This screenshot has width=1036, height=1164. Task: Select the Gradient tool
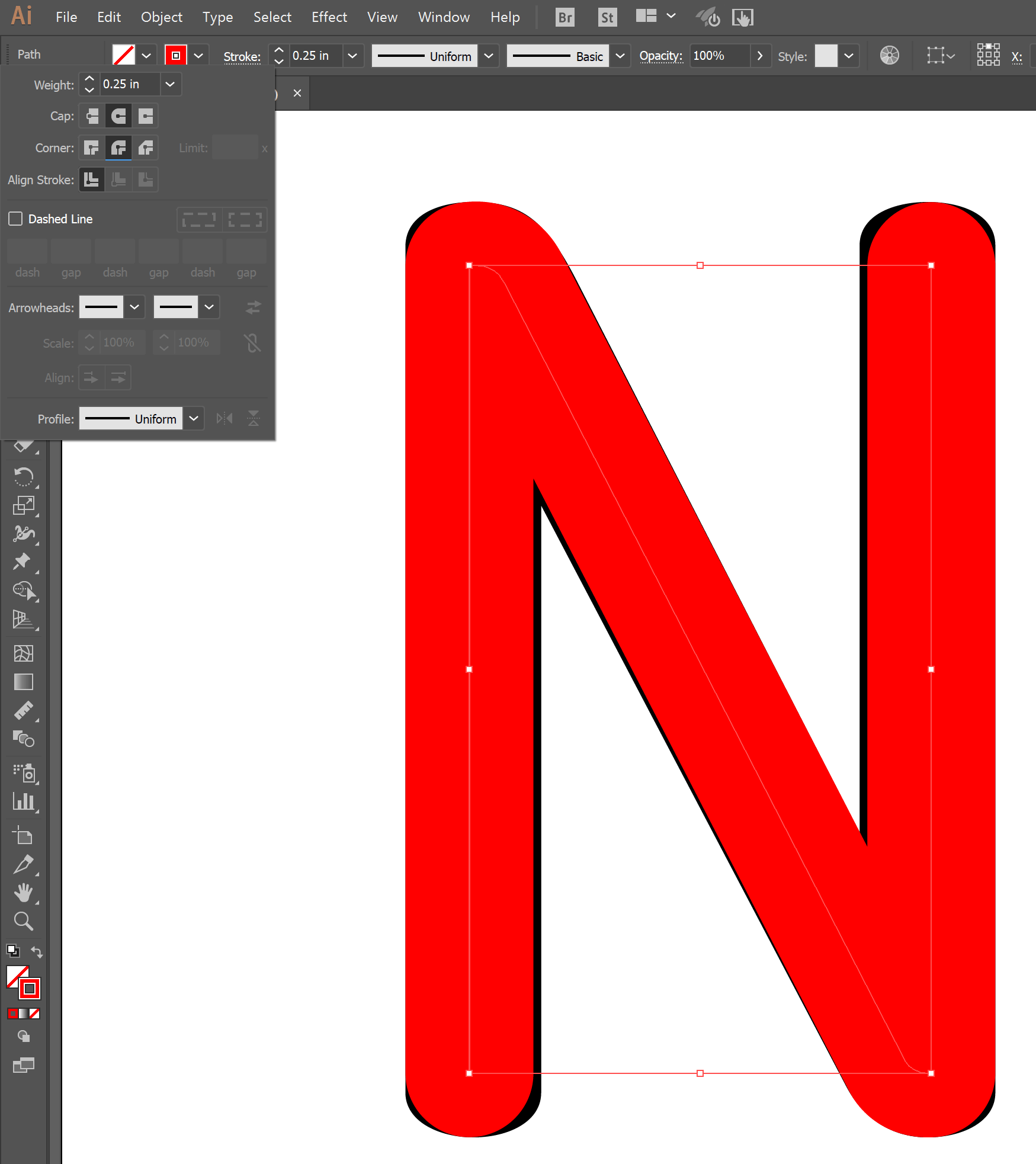click(24, 682)
